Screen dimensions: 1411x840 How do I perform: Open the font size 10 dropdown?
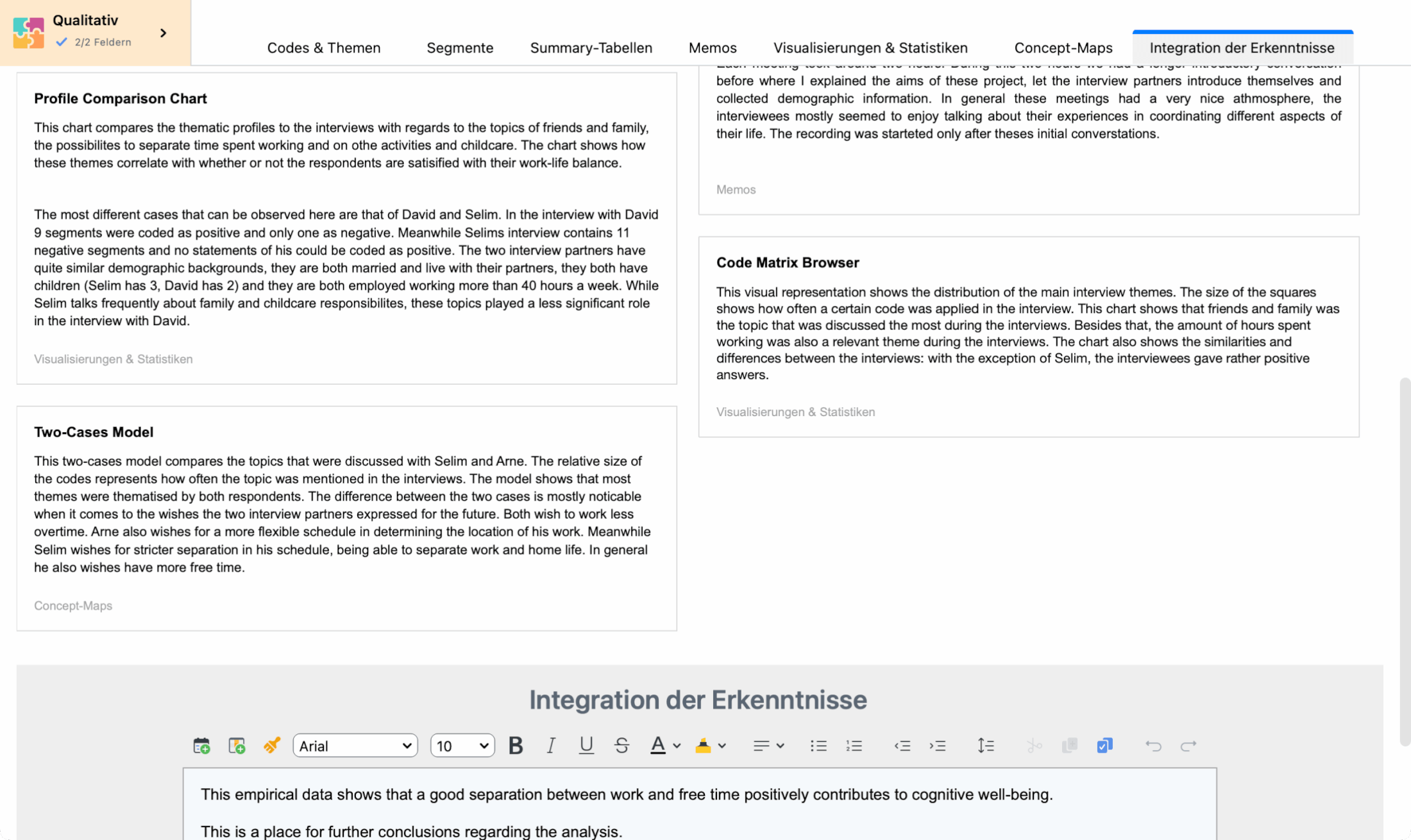[x=462, y=746]
